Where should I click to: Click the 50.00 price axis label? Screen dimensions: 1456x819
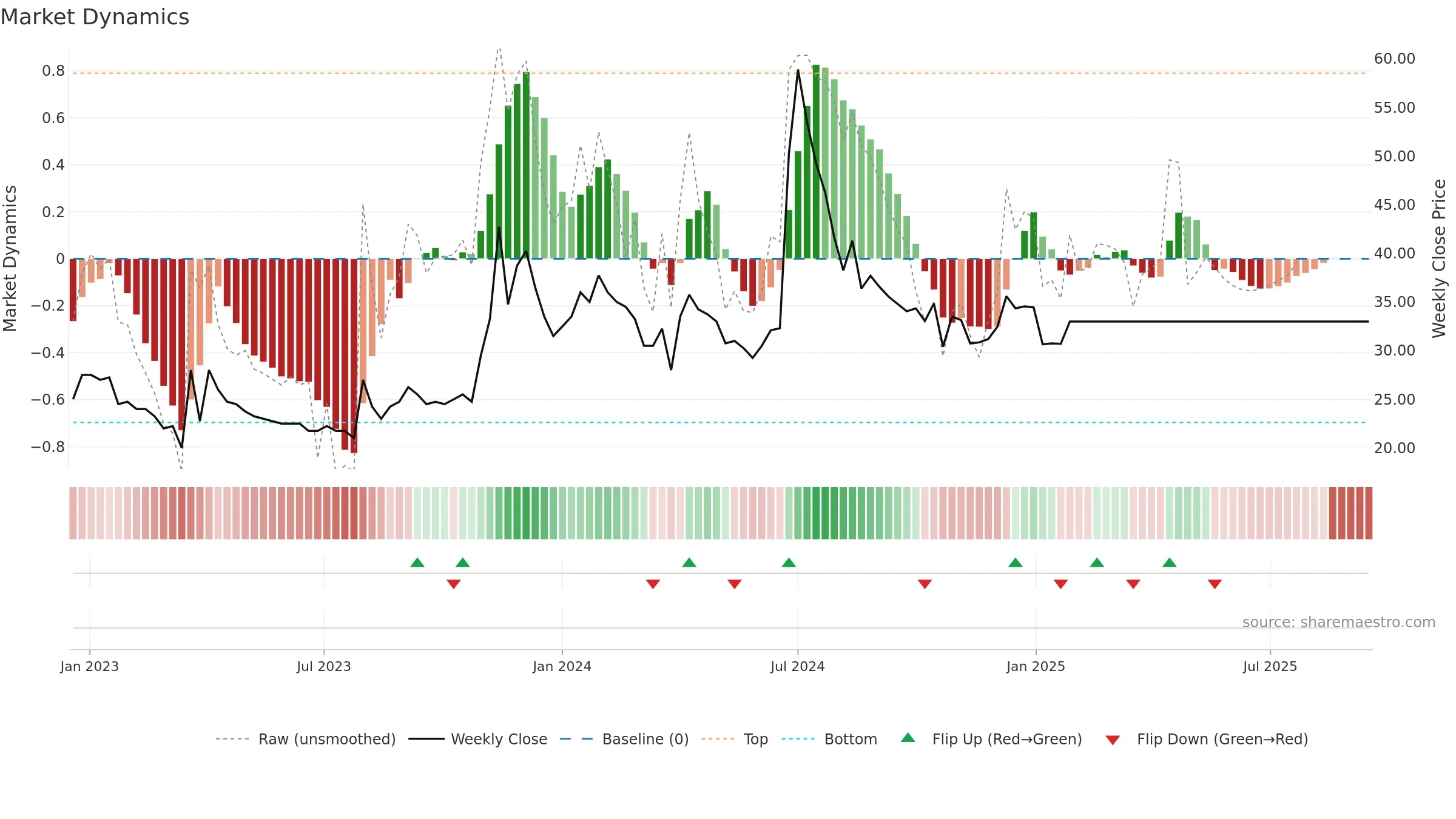[1395, 156]
